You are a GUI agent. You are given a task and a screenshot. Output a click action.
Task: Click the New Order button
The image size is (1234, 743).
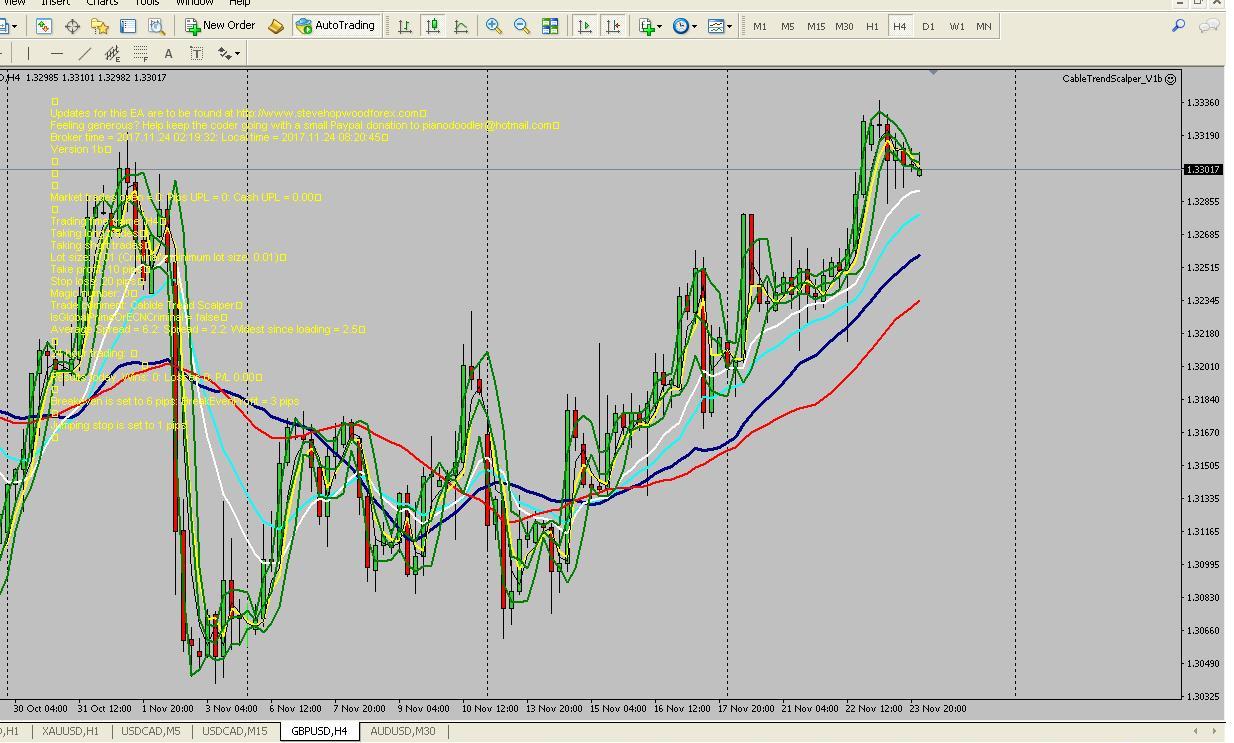pos(220,26)
